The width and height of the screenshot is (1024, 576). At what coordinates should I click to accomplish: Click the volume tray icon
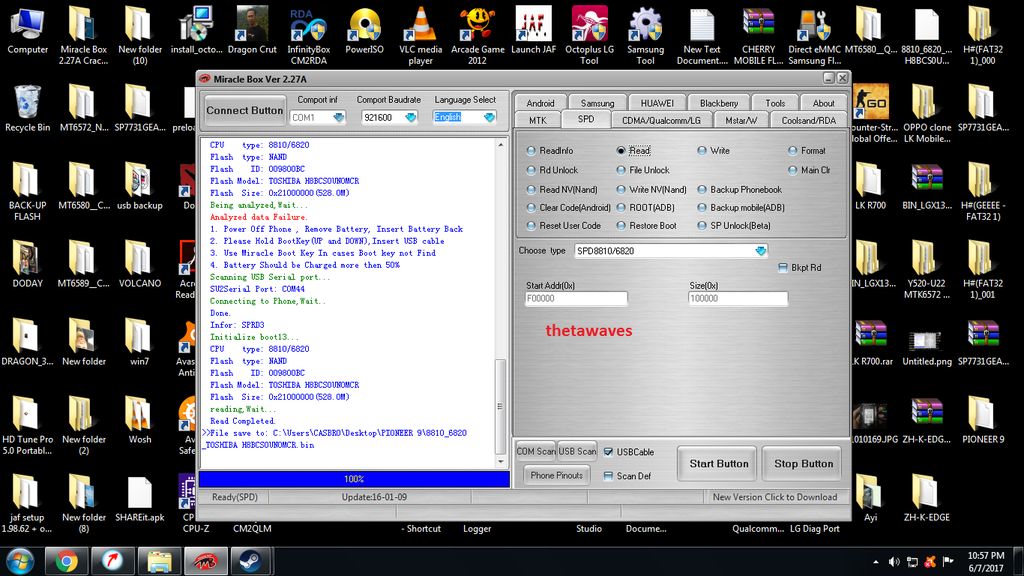894,562
